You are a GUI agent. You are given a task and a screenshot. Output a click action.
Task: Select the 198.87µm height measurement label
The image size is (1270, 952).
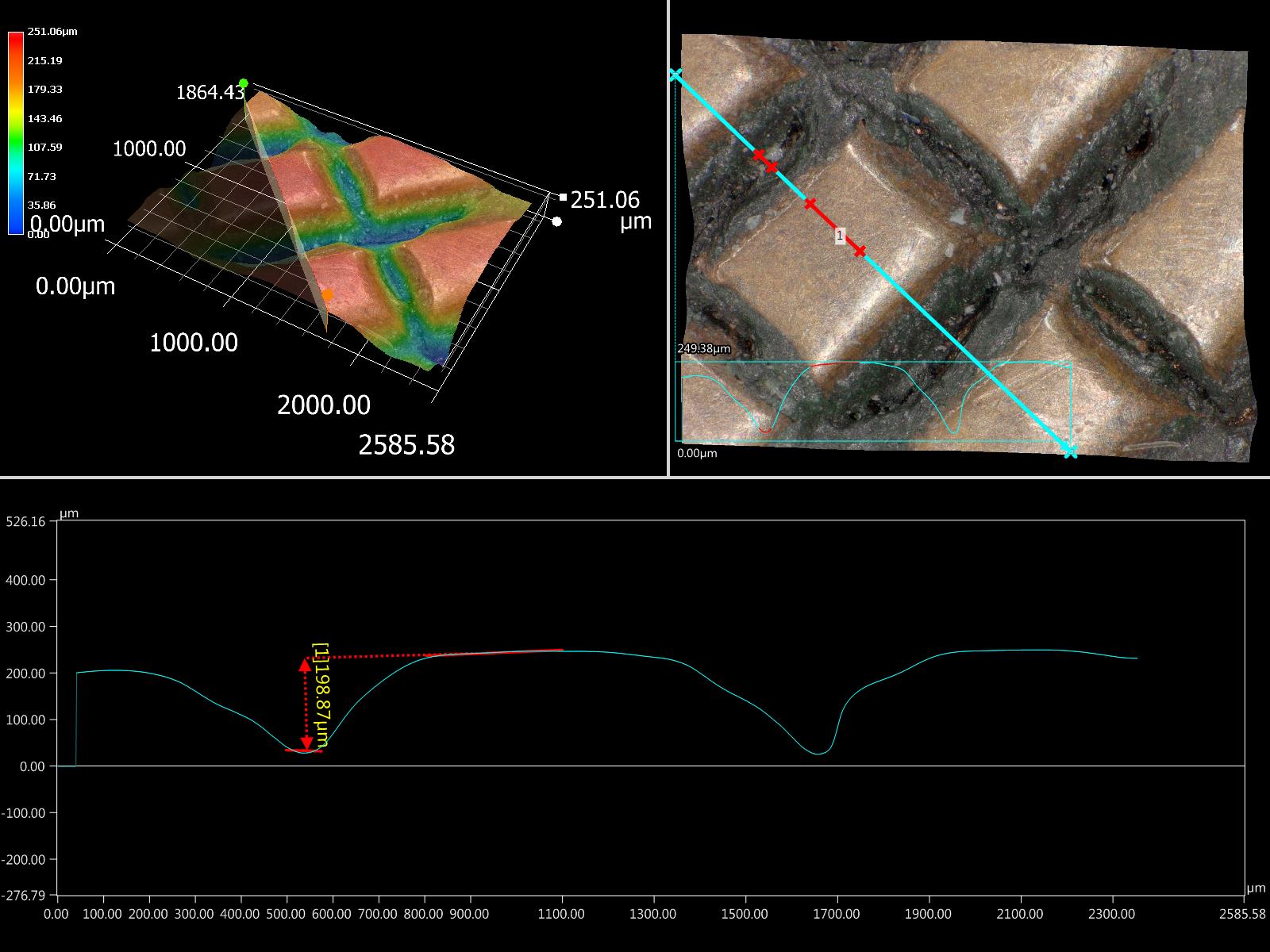pyautogui.click(x=321, y=695)
